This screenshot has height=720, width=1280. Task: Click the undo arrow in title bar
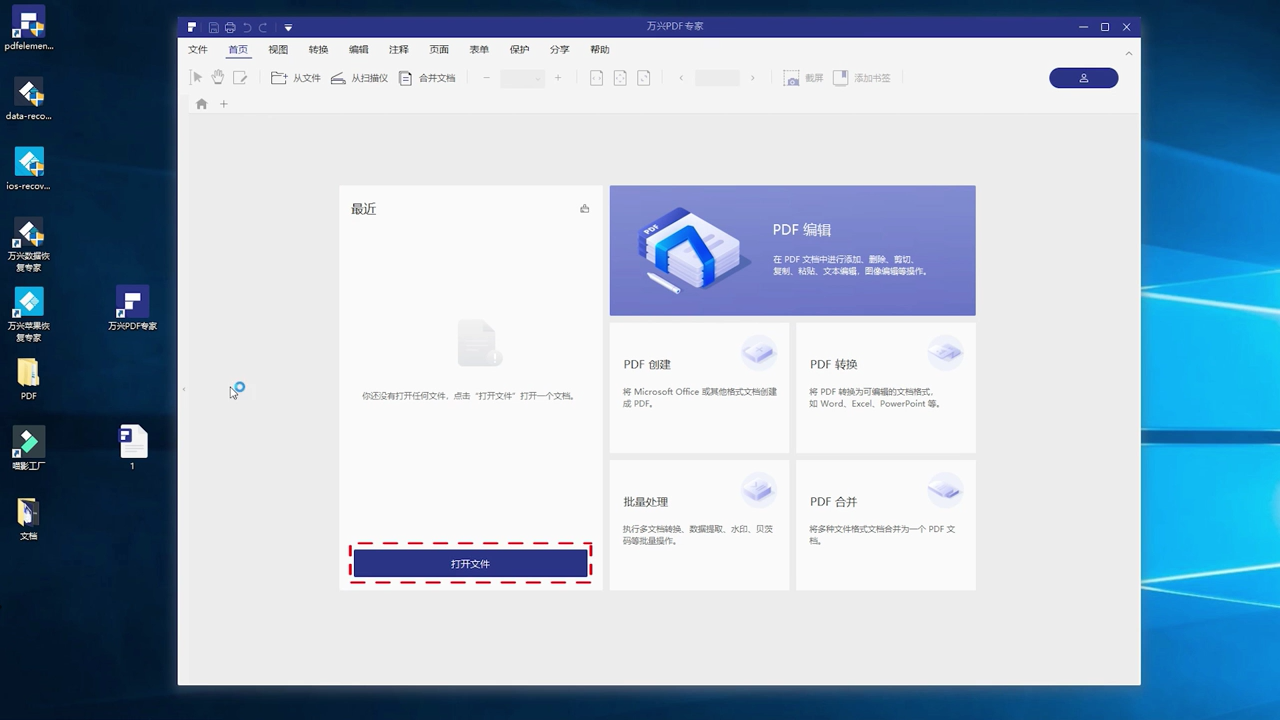point(247,27)
